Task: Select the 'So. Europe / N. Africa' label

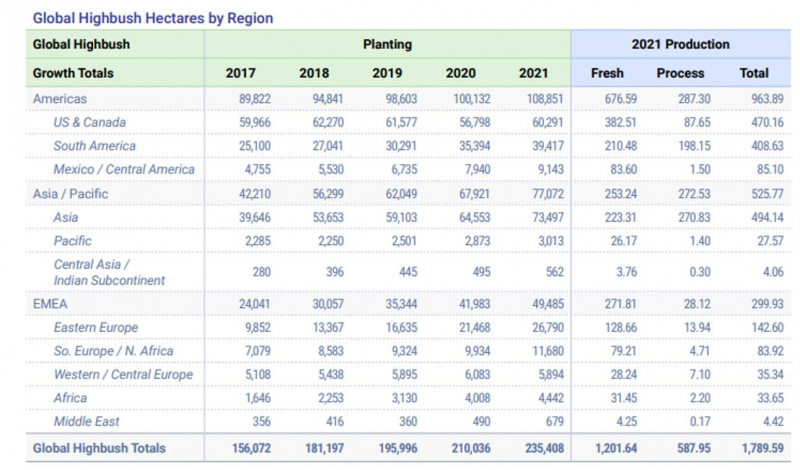Action: click(113, 351)
